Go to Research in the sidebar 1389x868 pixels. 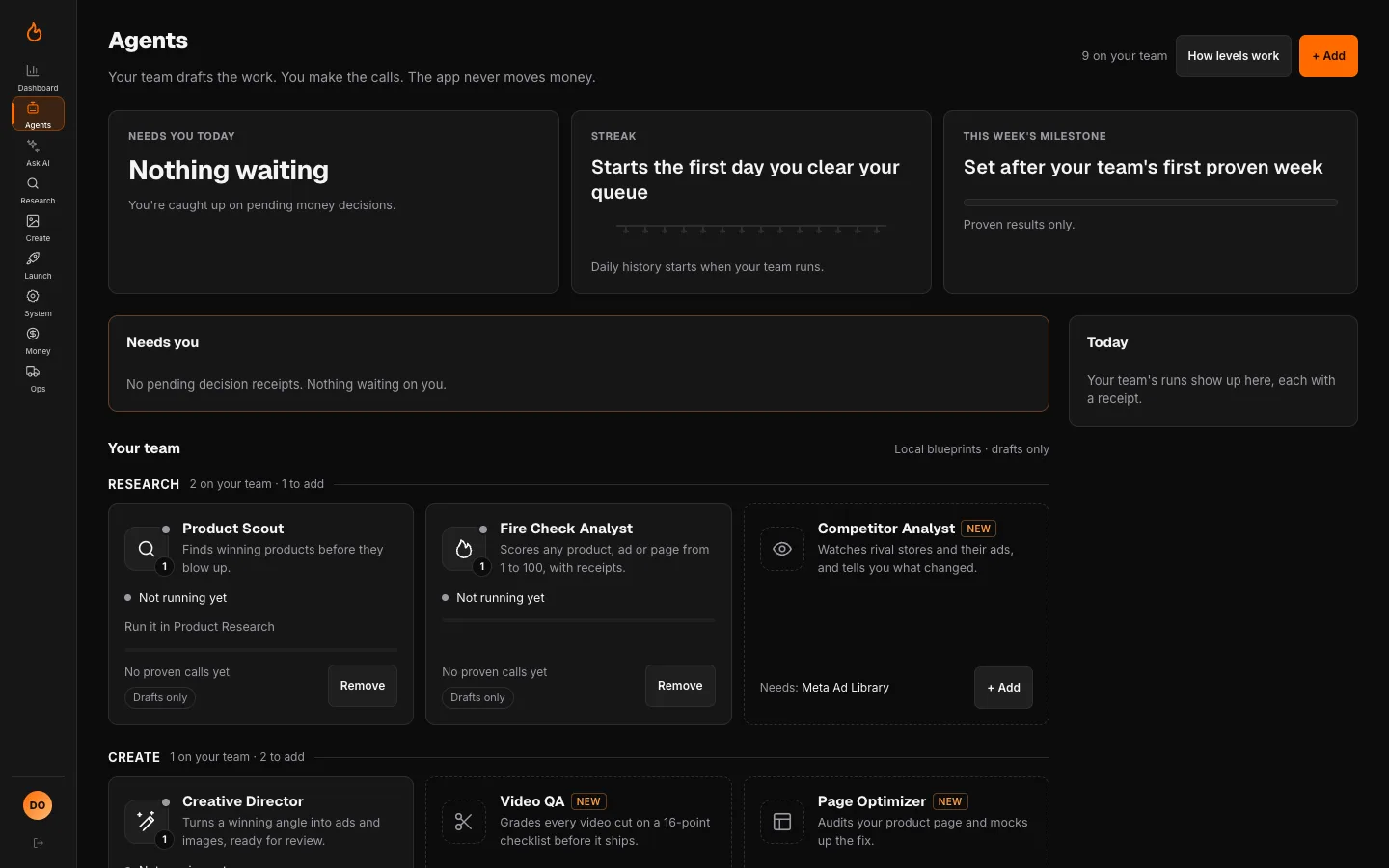(x=38, y=190)
